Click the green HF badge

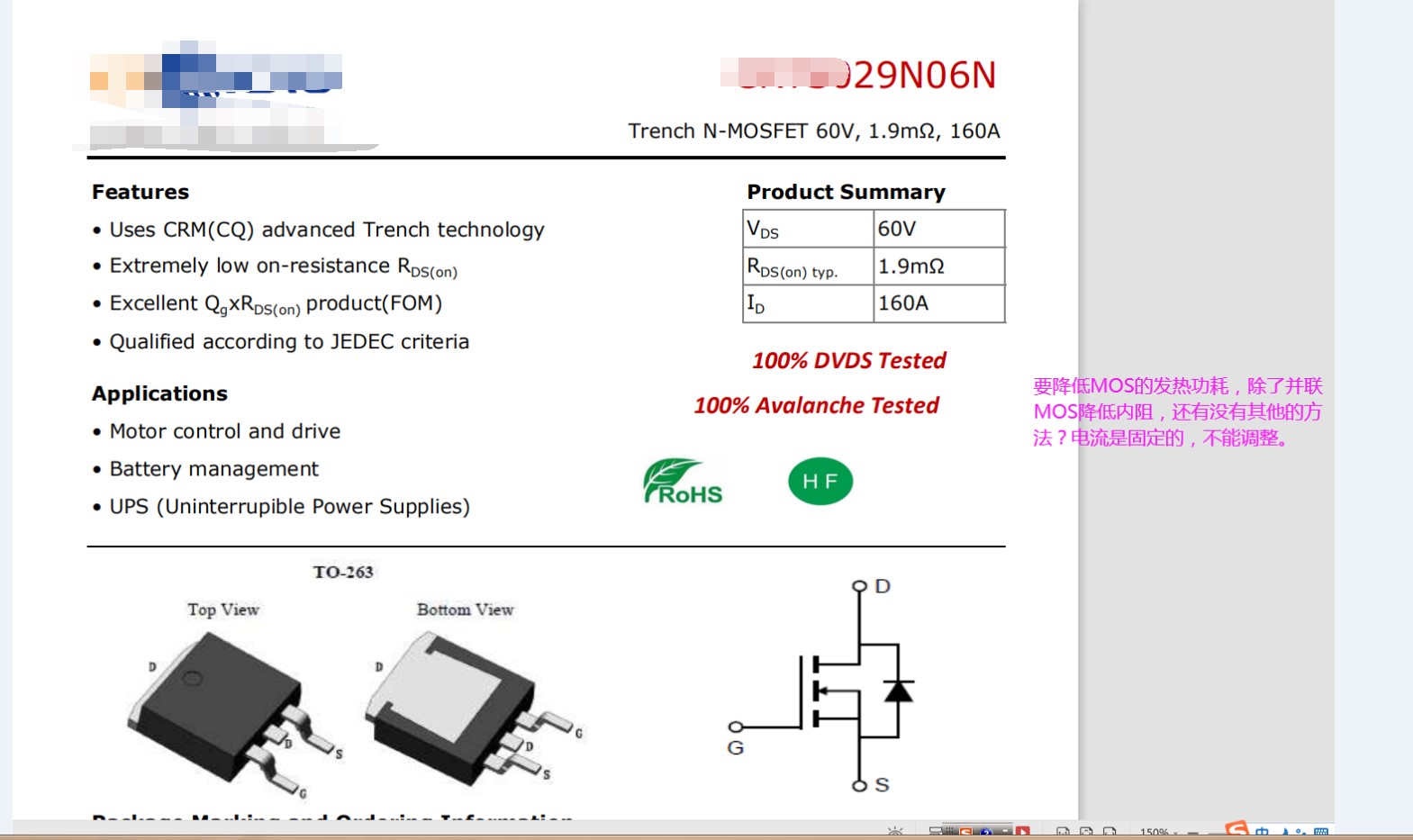[x=820, y=482]
